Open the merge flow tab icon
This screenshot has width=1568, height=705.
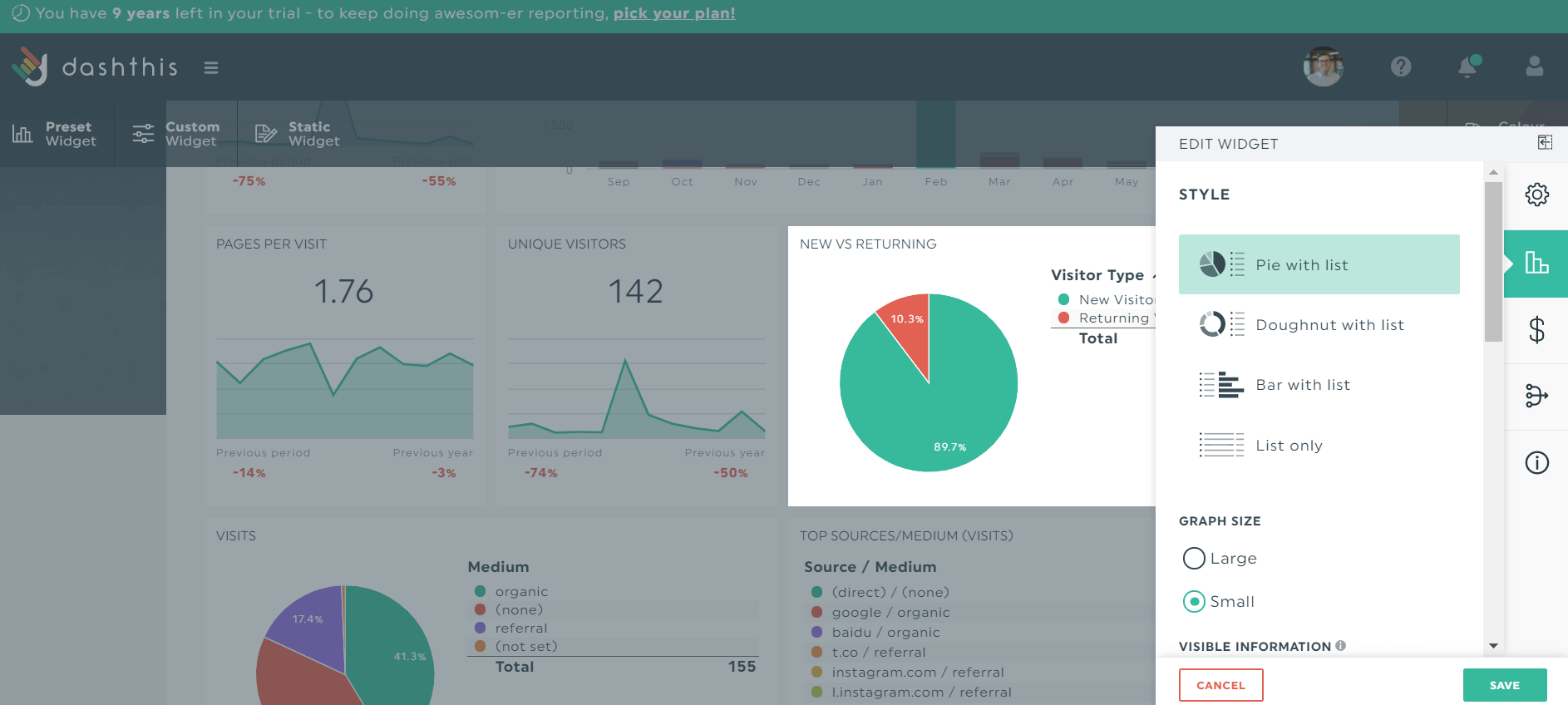coord(1536,396)
